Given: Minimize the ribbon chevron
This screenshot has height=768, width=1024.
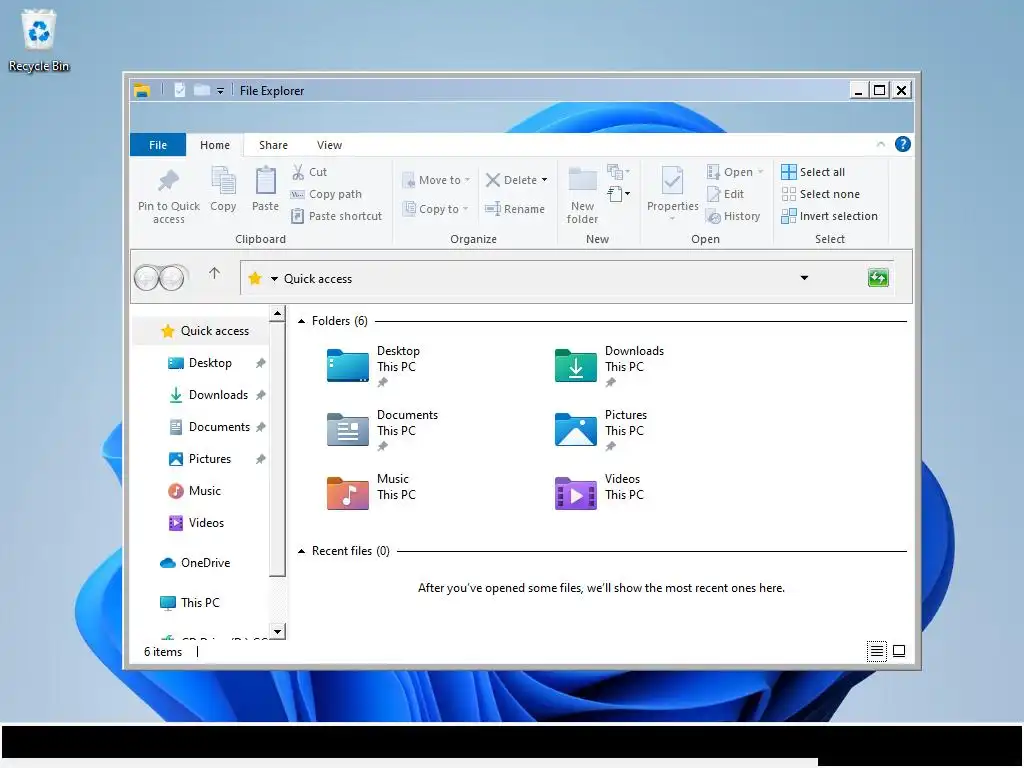Looking at the screenshot, I should 880,144.
